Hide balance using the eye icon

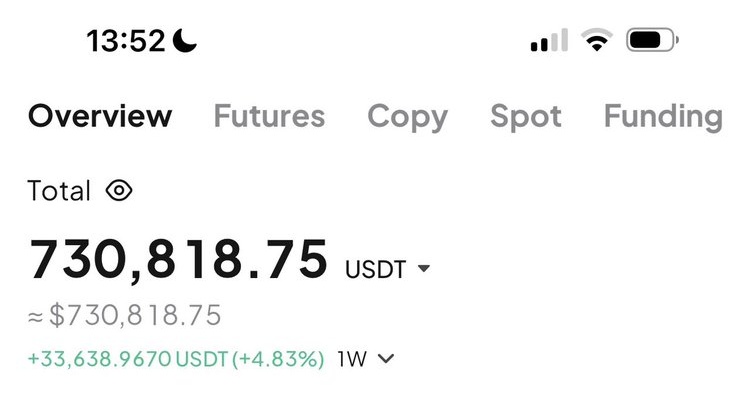pos(119,190)
